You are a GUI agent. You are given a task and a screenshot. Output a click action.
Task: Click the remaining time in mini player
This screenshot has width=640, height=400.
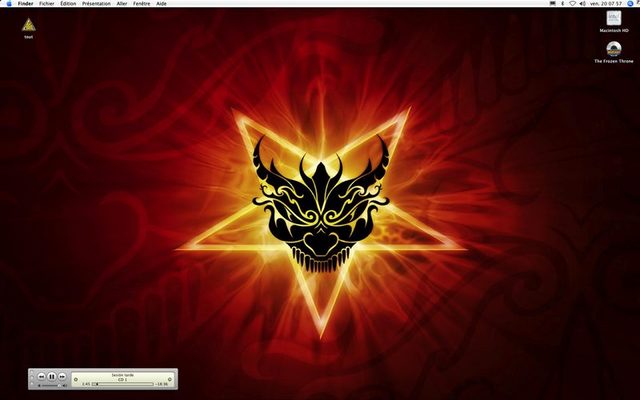(162, 384)
